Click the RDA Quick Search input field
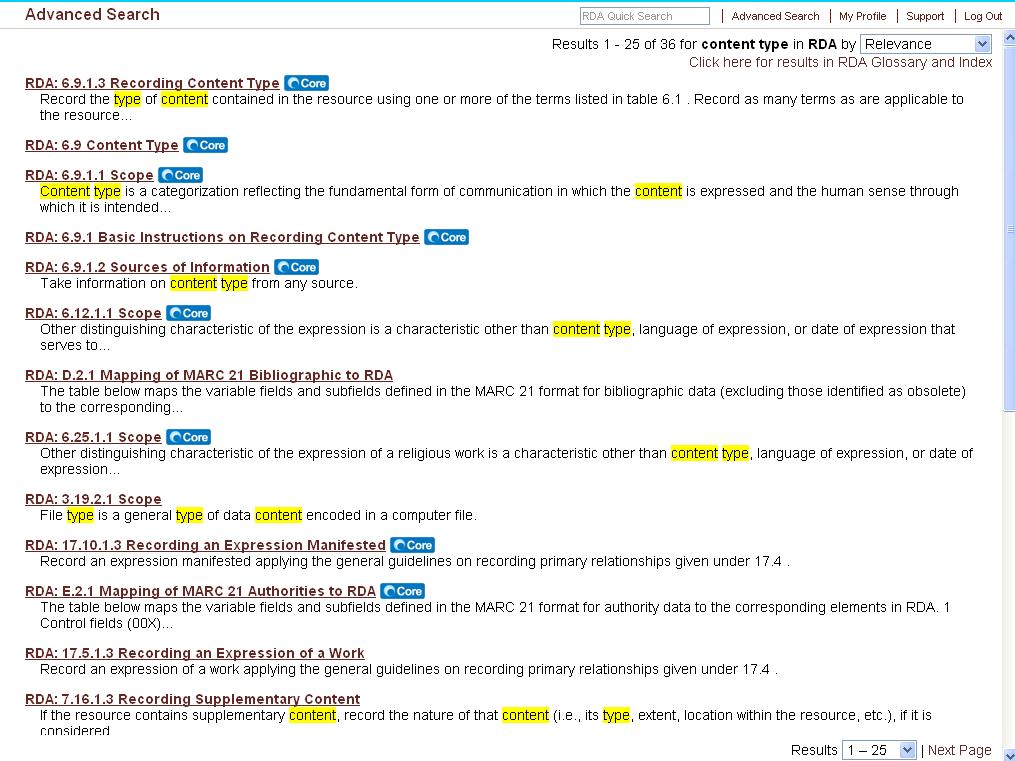 644,16
